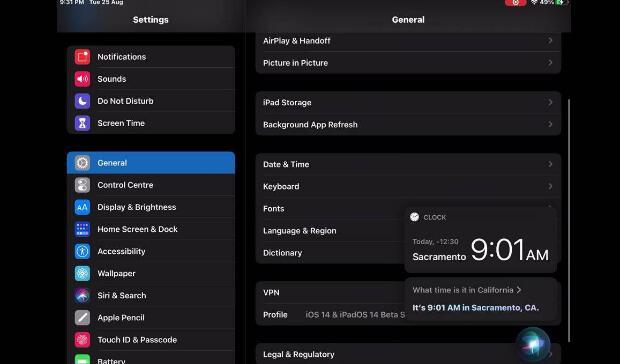This screenshot has height=364, width=620.
Task: Select the Apple Pencil label
Action: pyautogui.click(x=121, y=318)
